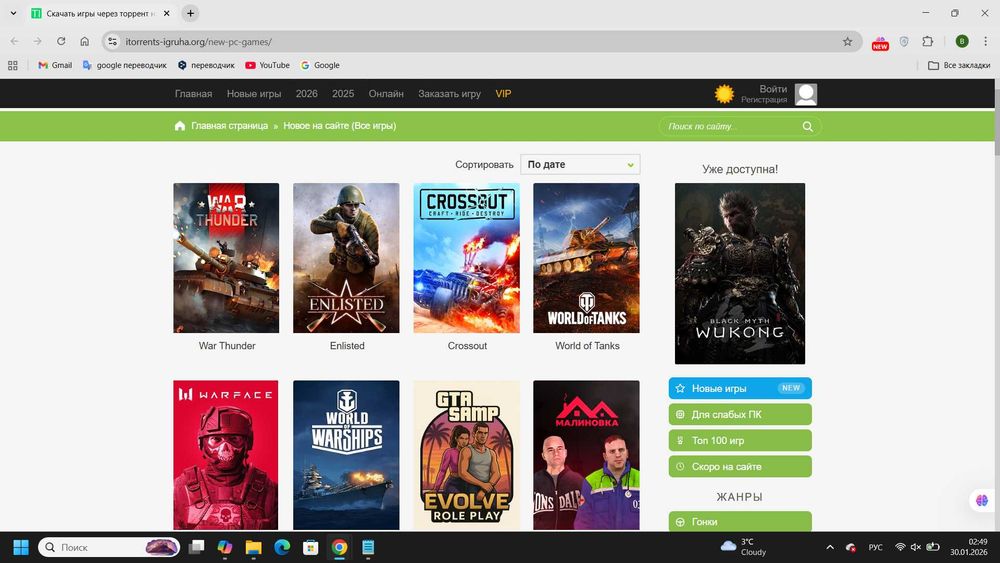Open the Black Myth Wukong banner
The width and height of the screenshot is (1000, 563).
[740, 274]
